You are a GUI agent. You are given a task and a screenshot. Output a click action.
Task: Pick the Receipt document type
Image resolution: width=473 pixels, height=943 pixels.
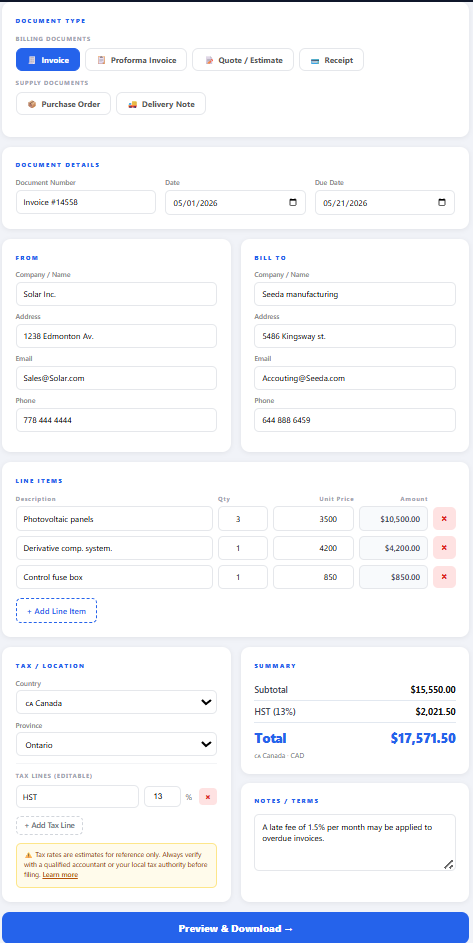coord(332,60)
